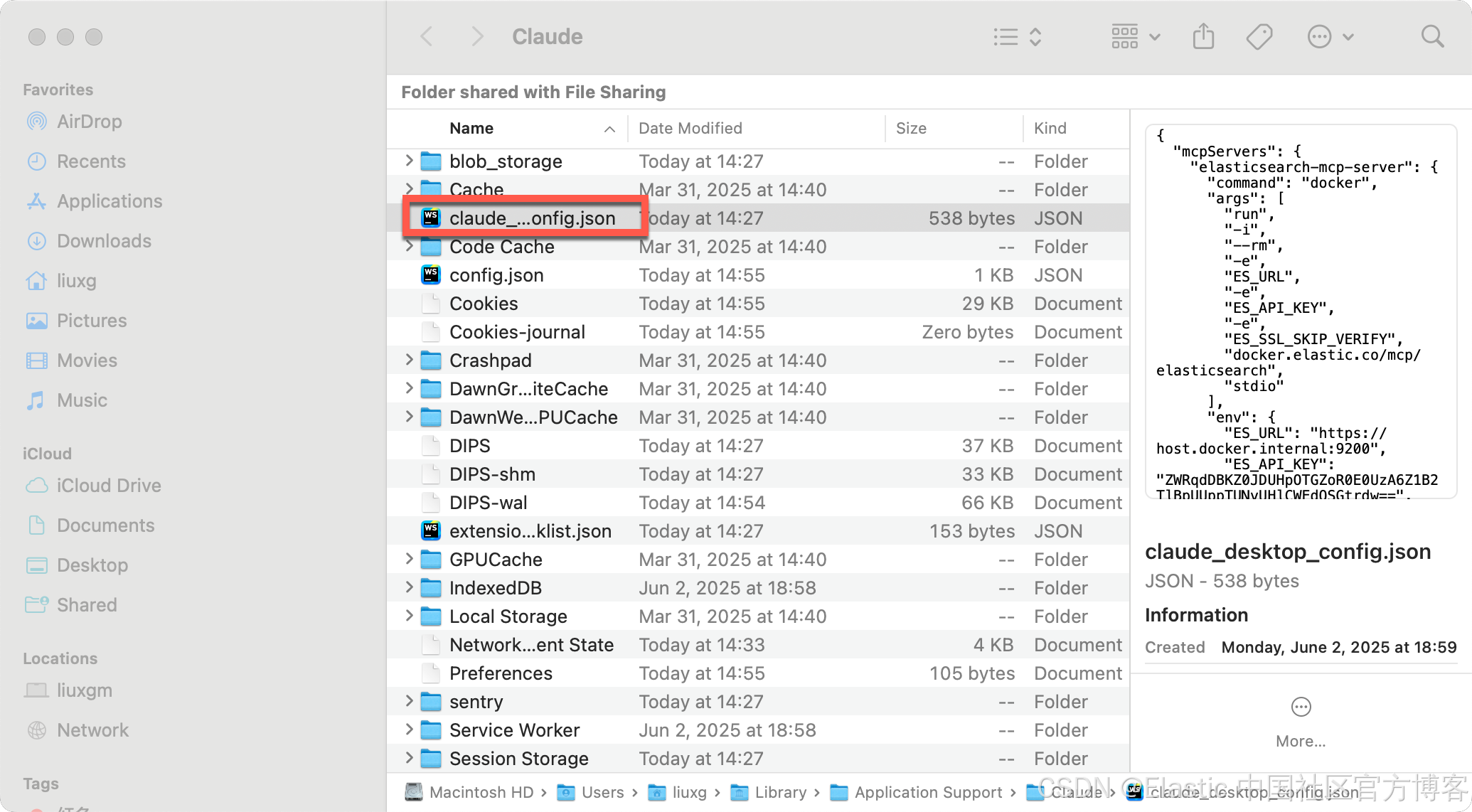Expand the blob_storage folder

point(409,161)
